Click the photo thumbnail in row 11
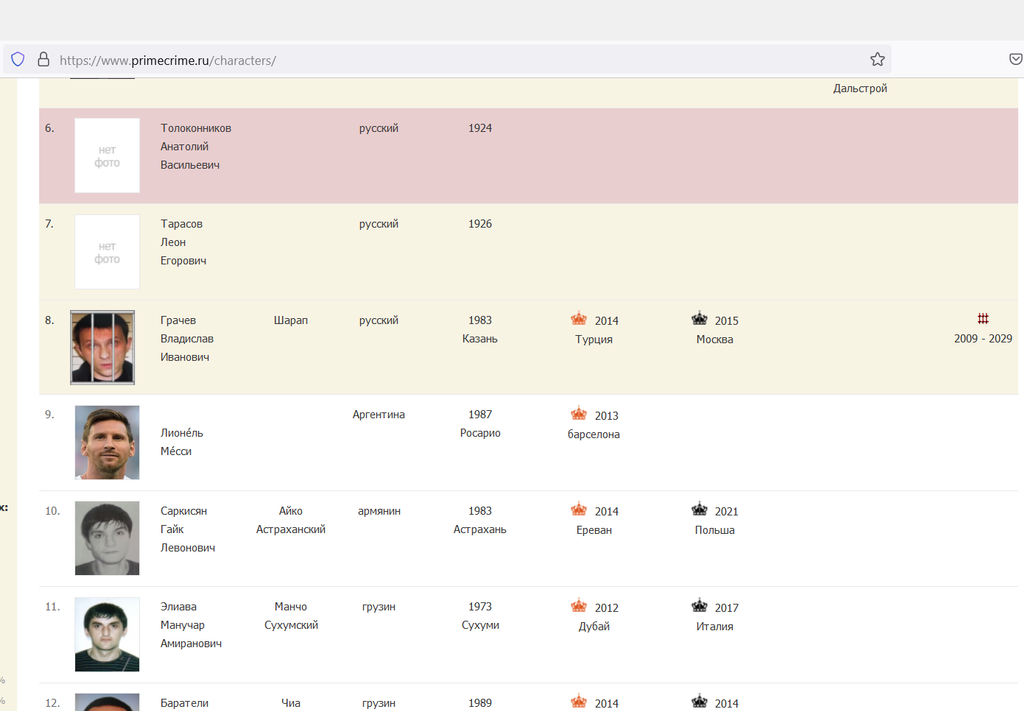Viewport: 1024px width, 711px height. (x=107, y=635)
